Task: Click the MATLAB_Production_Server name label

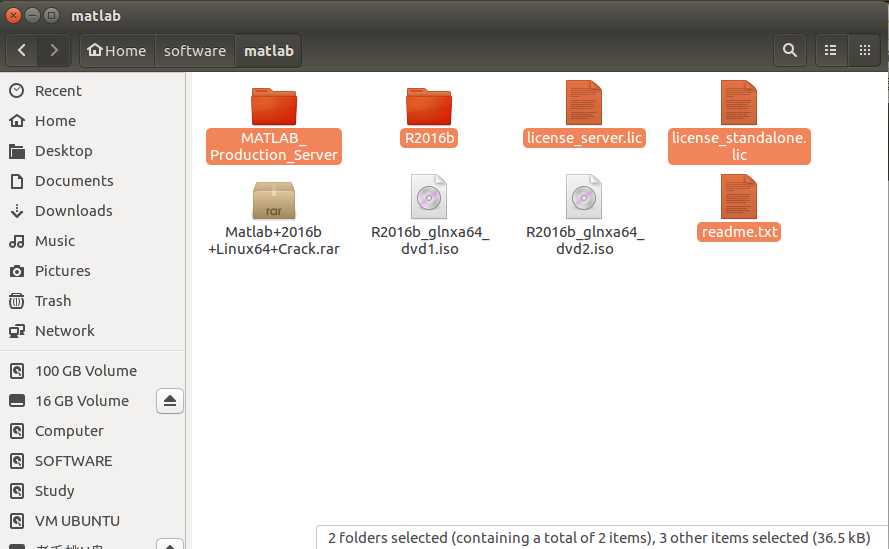Action: (274, 146)
